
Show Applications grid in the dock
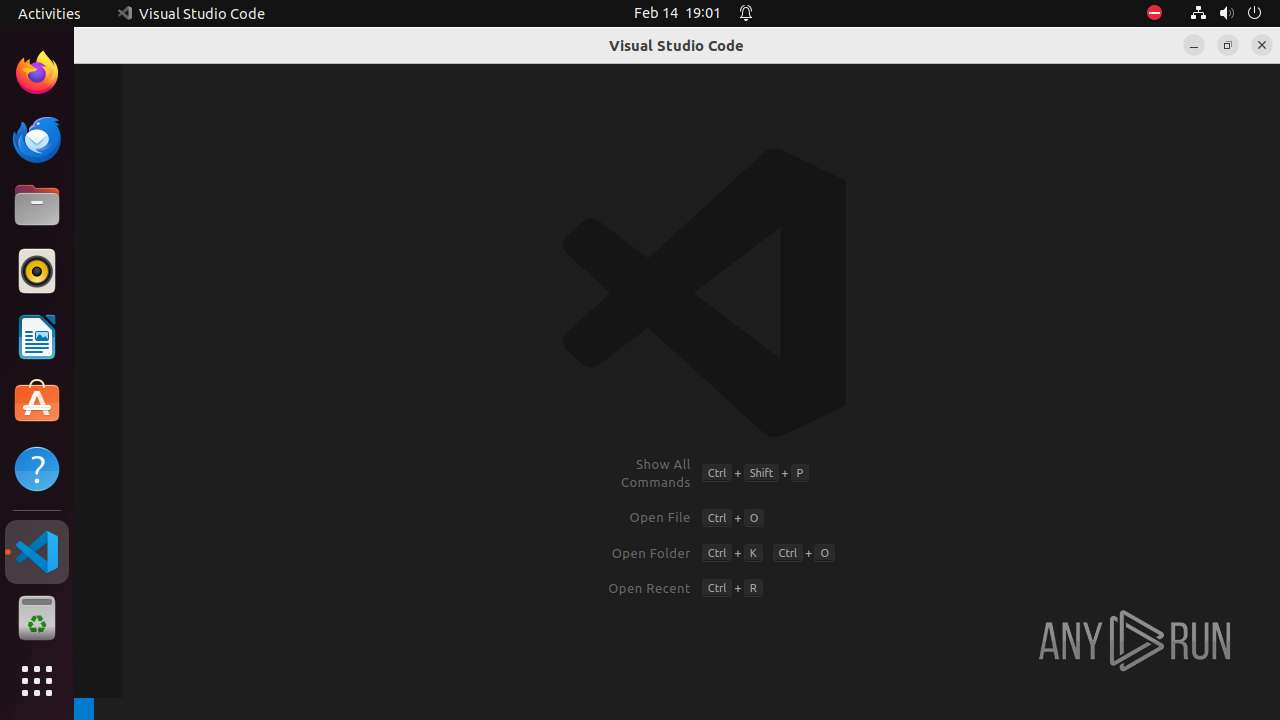tap(37, 681)
